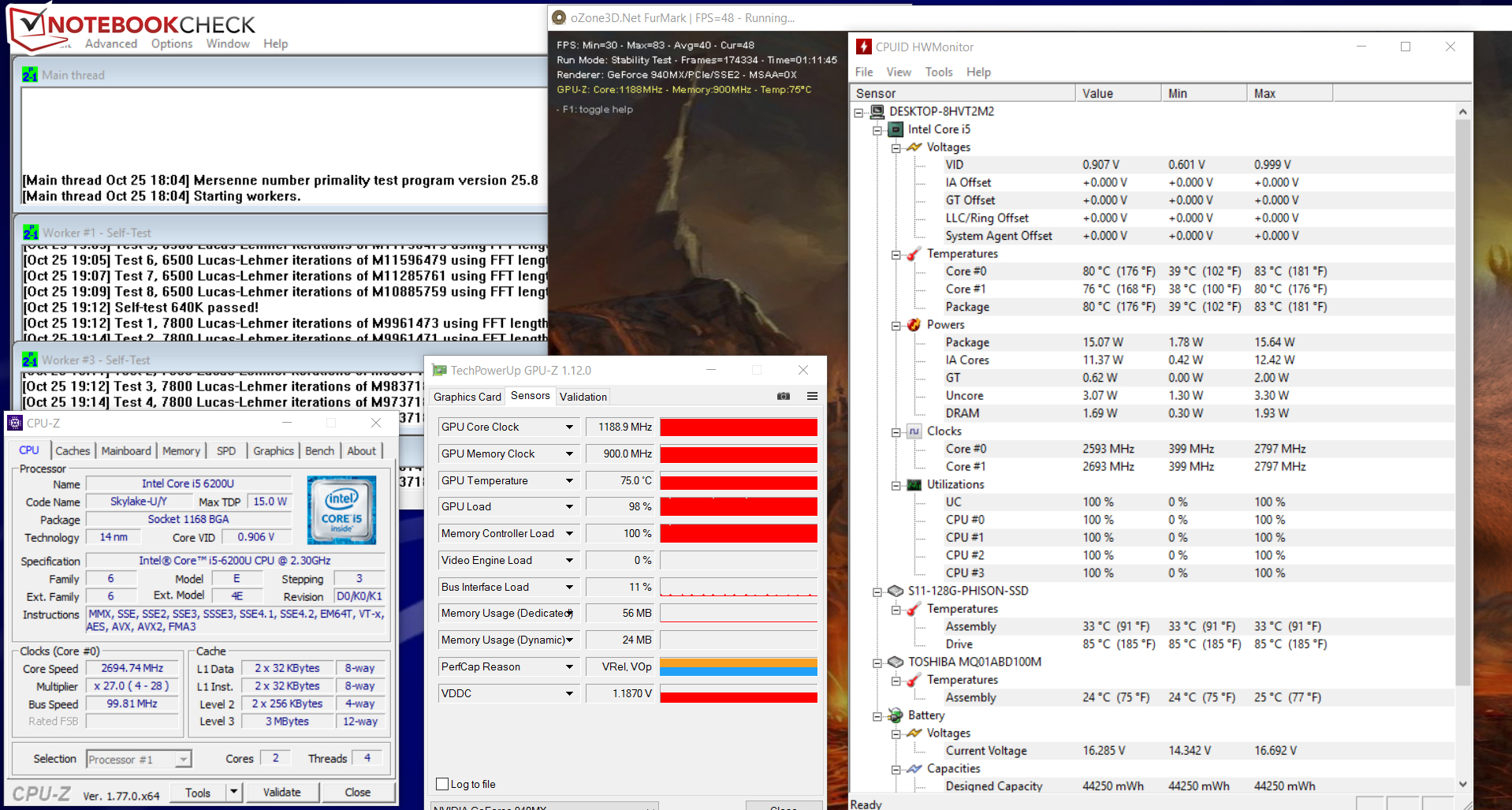
Task: Open the Memory Controller Load dropdown
Action: pyautogui.click(x=569, y=533)
